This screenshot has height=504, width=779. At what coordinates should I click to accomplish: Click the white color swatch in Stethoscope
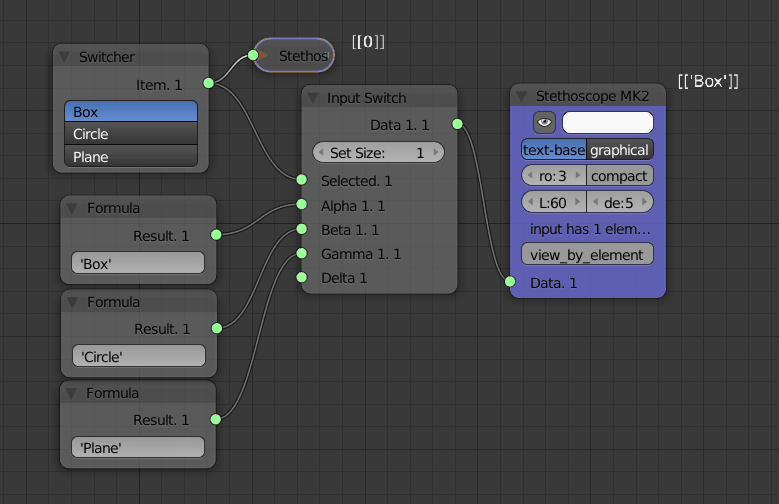click(x=608, y=122)
